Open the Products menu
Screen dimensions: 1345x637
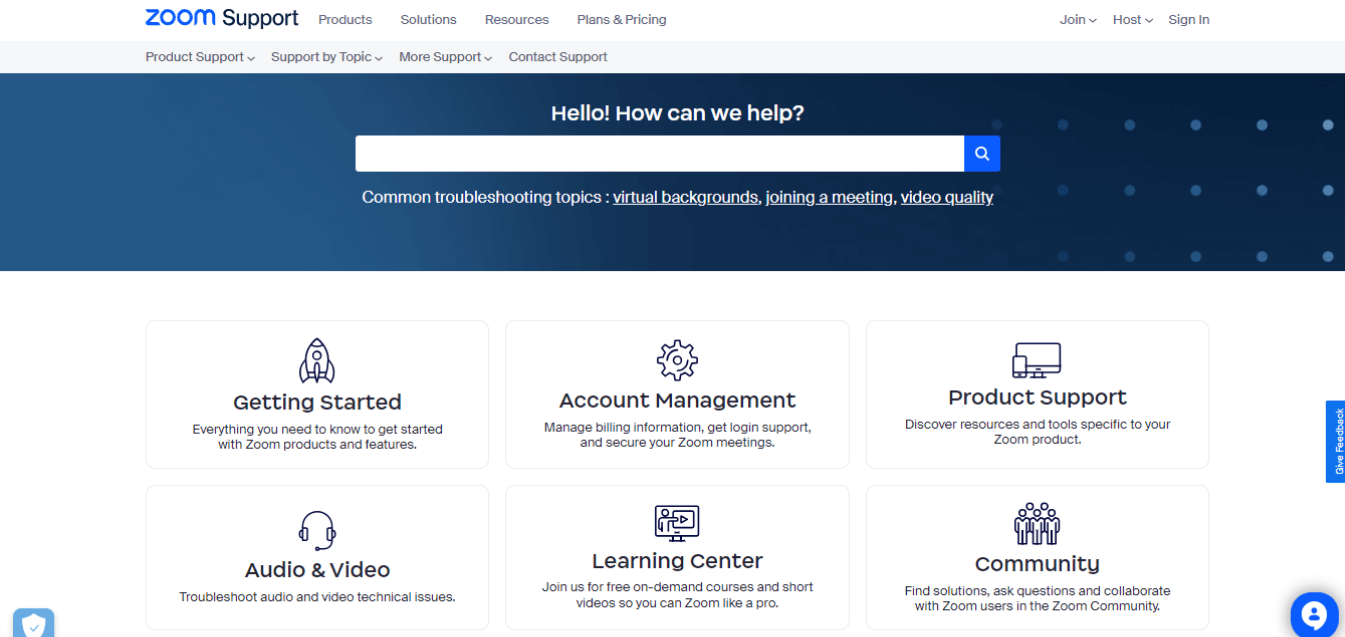(x=345, y=20)
